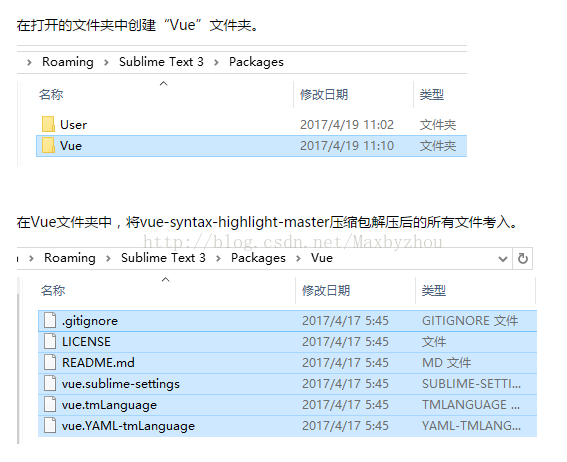Select the User folder name

click(x=73, y=125)
